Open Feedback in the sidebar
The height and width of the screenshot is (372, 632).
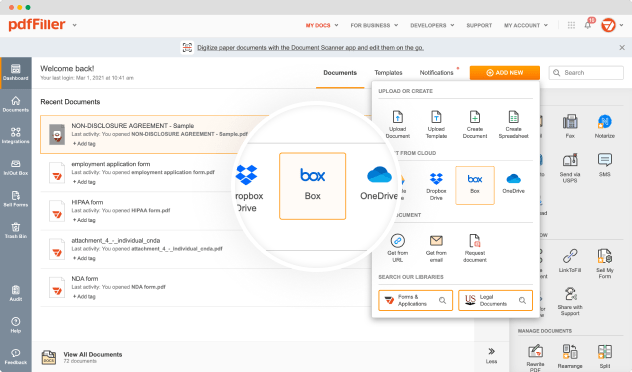pos(16,357)
